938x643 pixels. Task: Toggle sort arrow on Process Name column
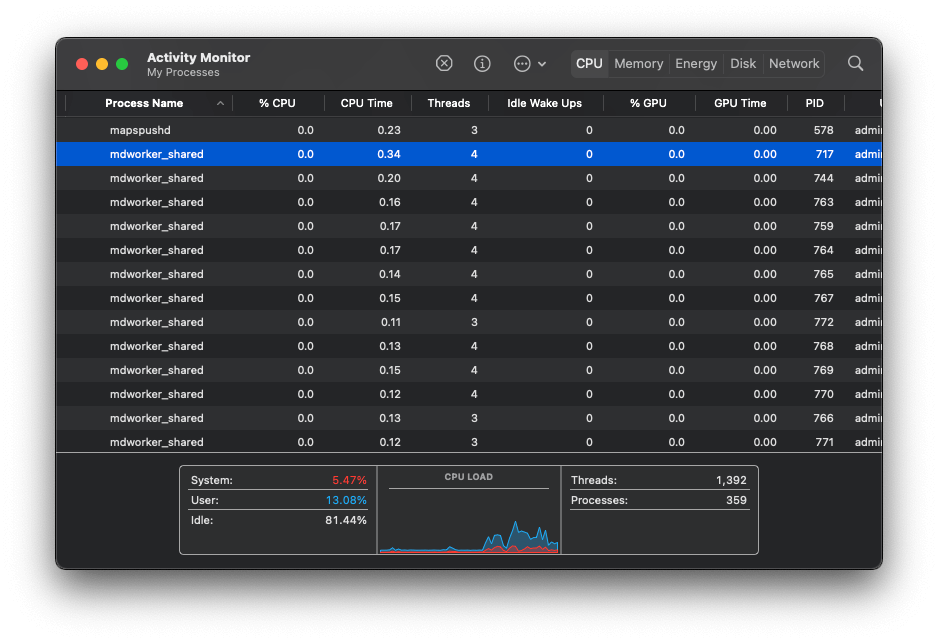[220, 103]
